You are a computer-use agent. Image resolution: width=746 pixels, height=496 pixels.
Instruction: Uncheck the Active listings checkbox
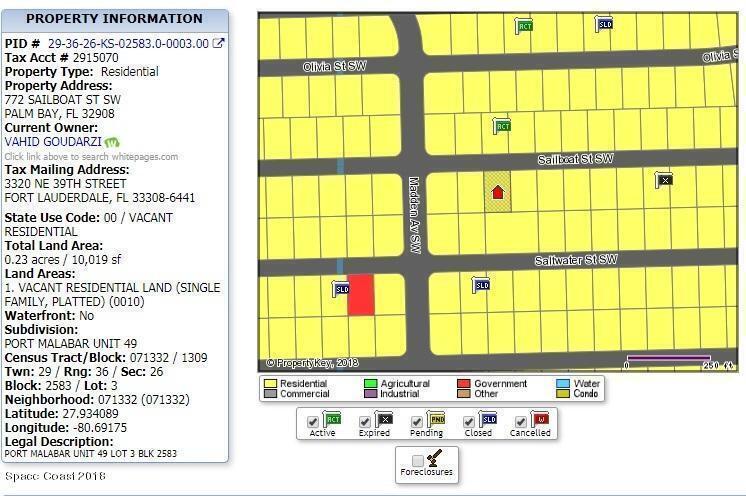click(x=313, y=421)
